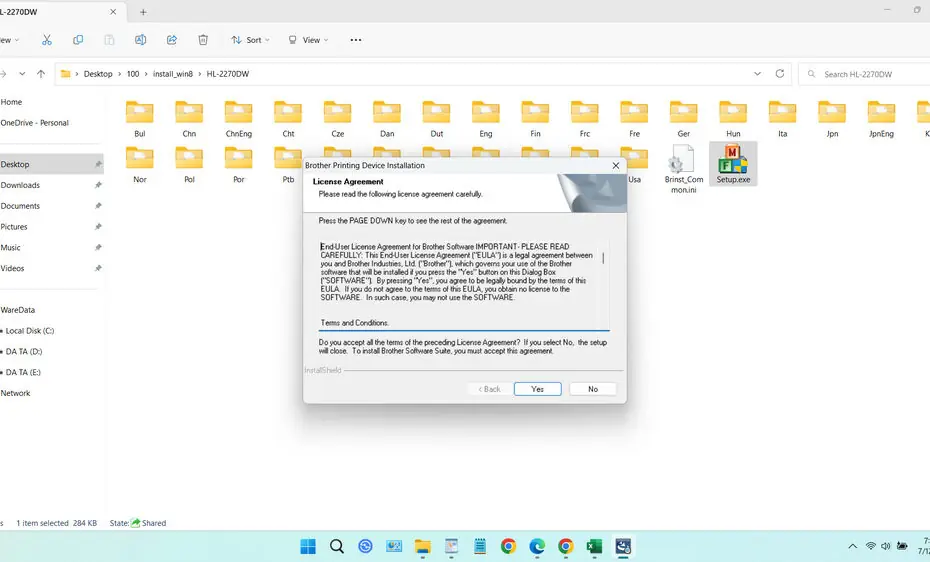Open Home in the navigation pane
The height and width of the screenshot is (562, 930).
coord(11,102)
